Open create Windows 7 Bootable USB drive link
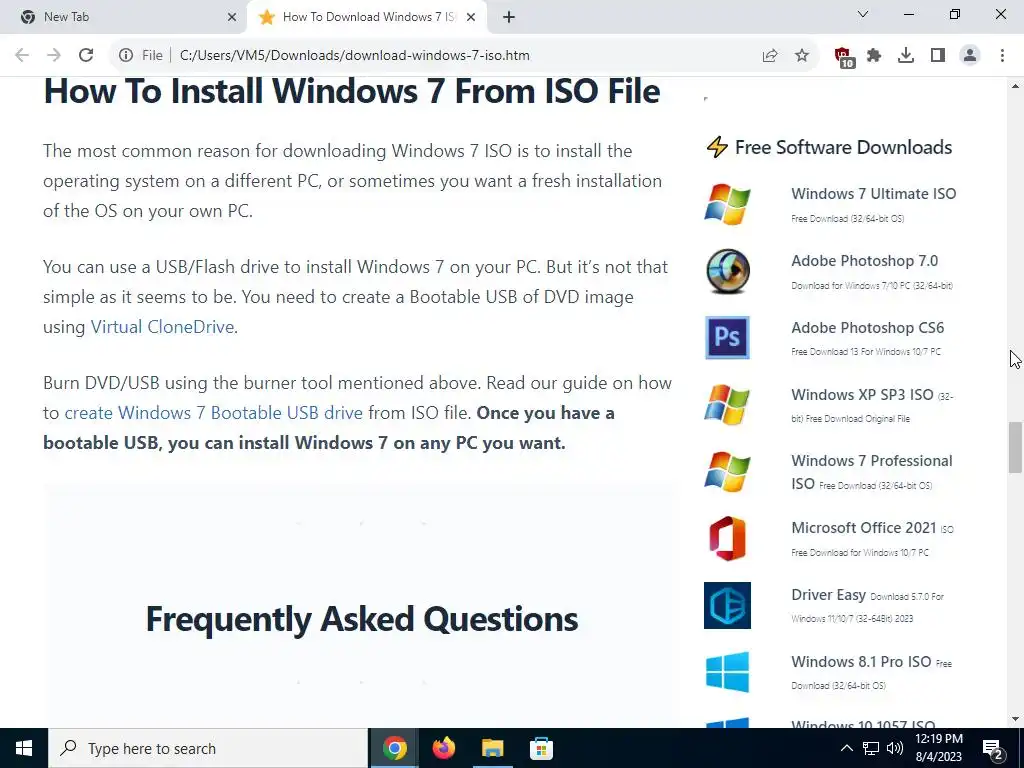 pyautogui.click(x=214, y=413)
